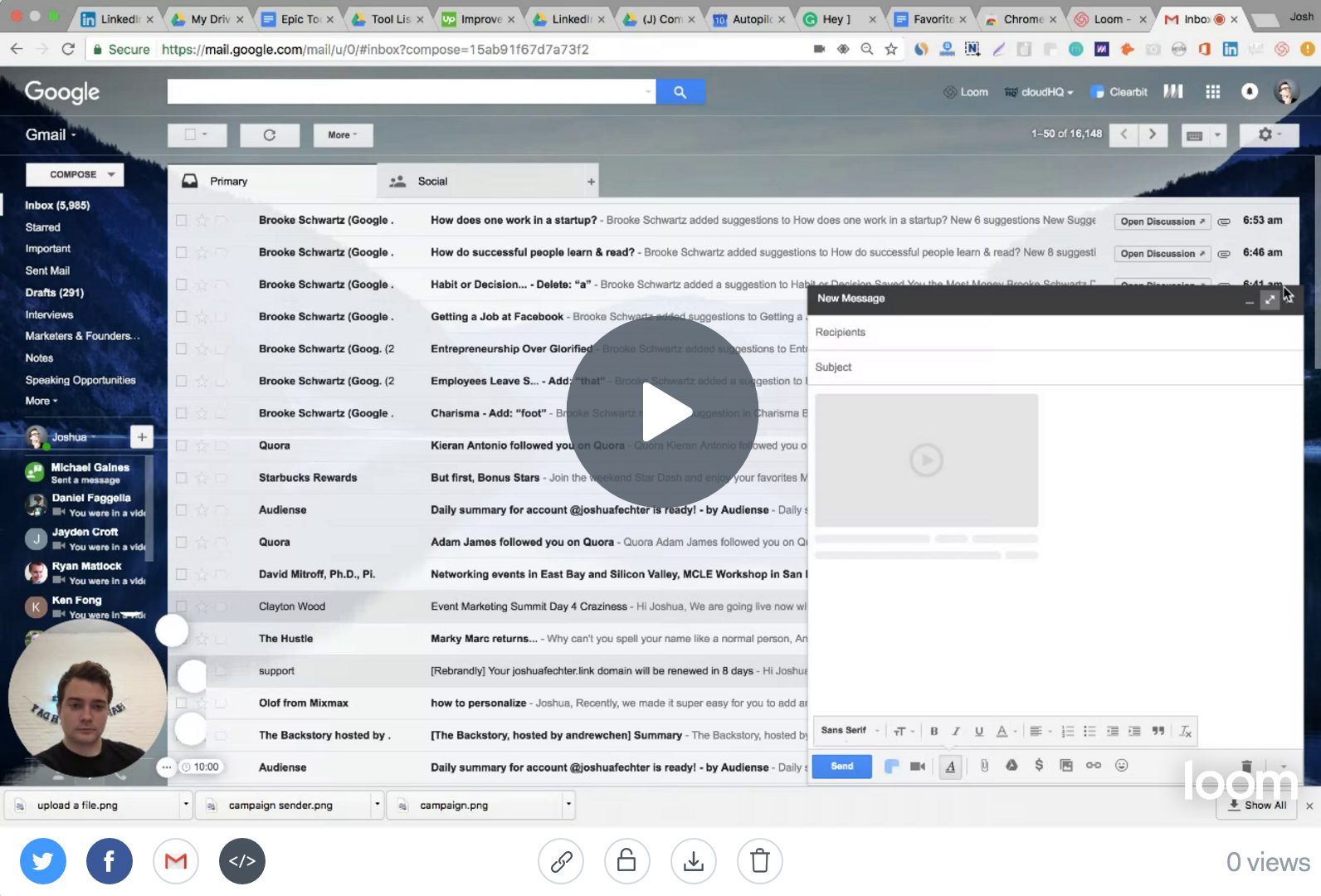Insert files using Drive
Image resolution: width=1321 pixels, height=896 pixels.
click(1011, 766)
